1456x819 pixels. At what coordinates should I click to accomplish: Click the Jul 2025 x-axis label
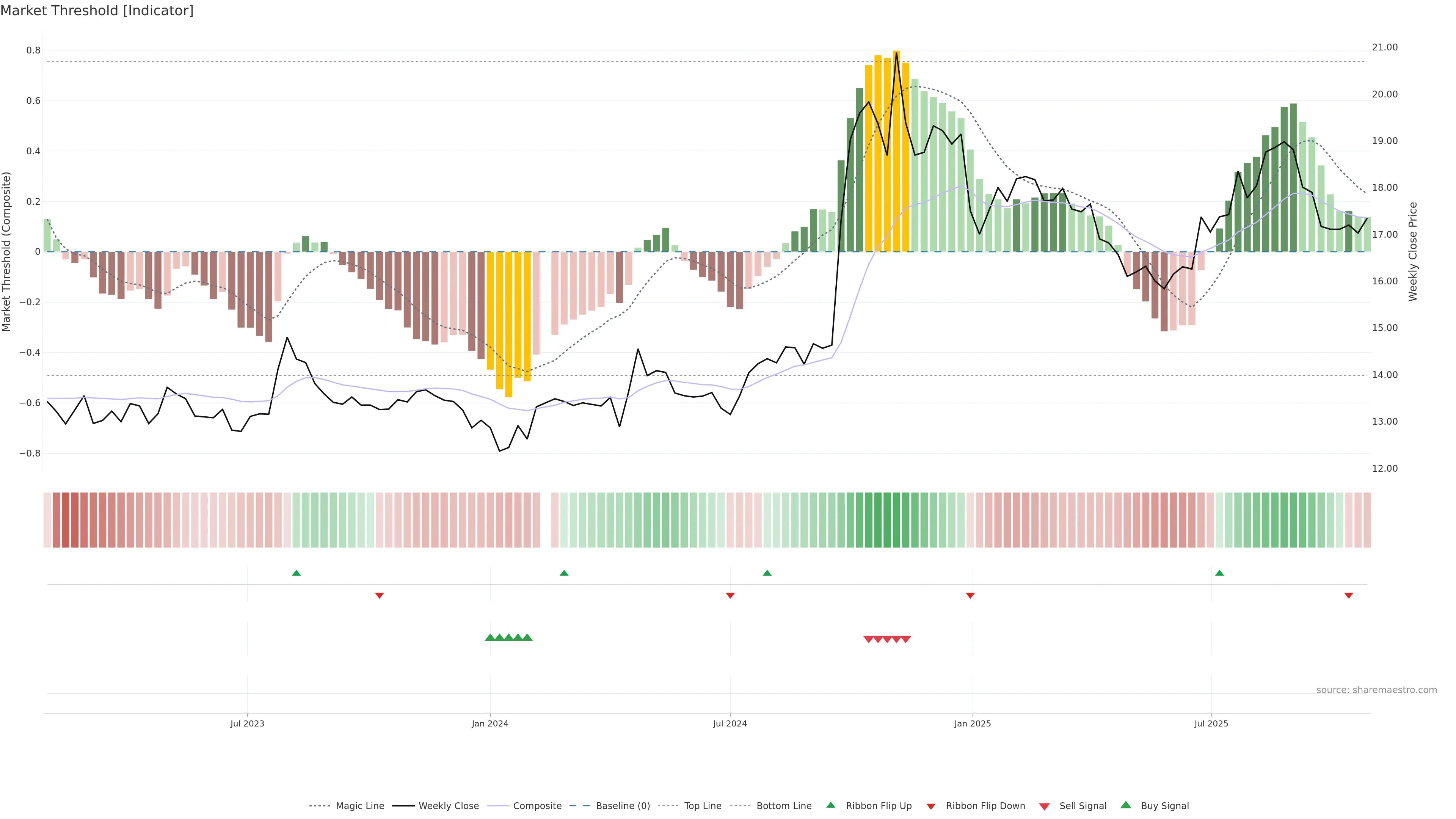[x=1211, y=723]
